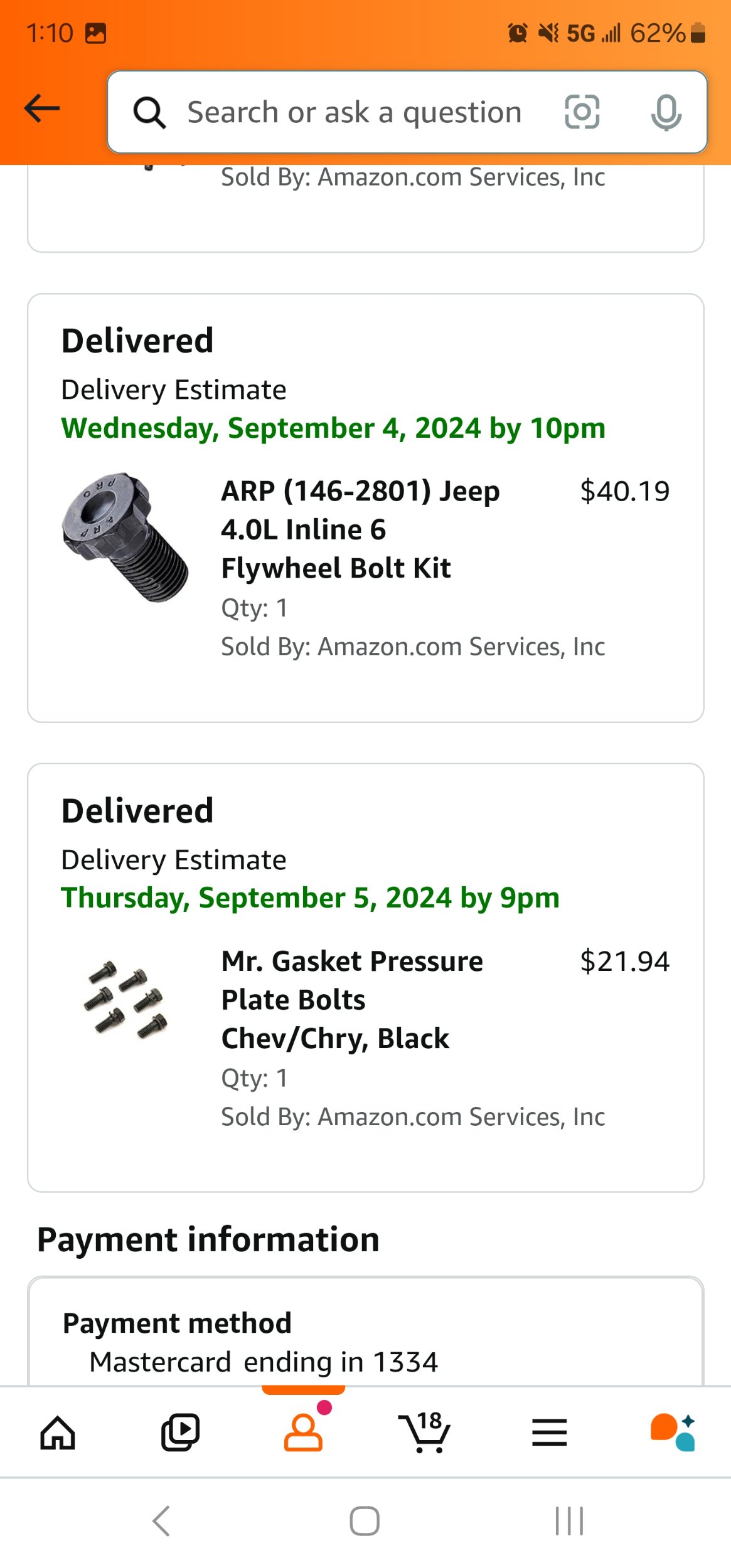This screenshot has height=1568, width=731.
Task: Open ARP flywheel bolt product image
Action: 125,538
